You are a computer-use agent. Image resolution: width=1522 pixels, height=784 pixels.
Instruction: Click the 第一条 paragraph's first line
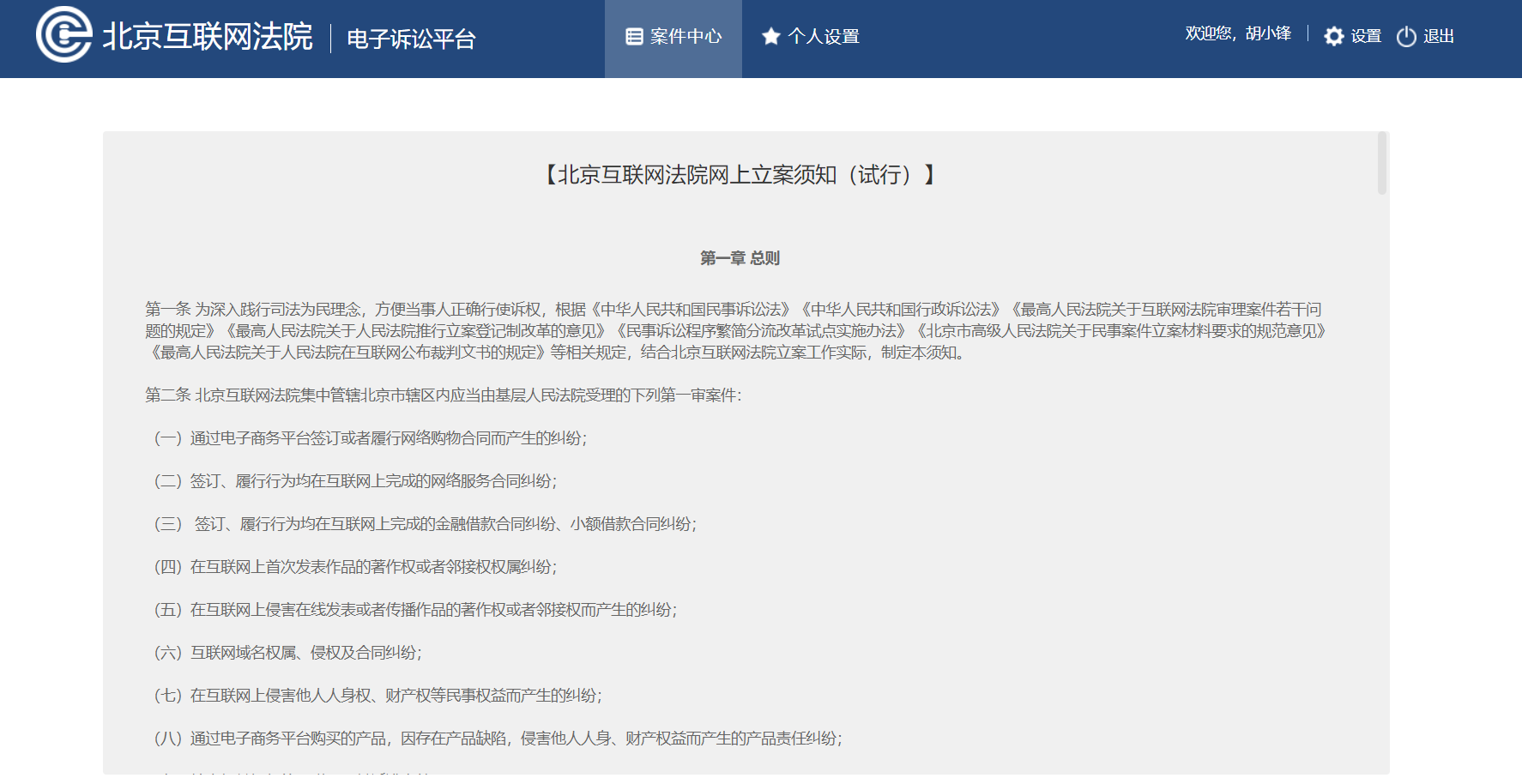coord(733,310)
